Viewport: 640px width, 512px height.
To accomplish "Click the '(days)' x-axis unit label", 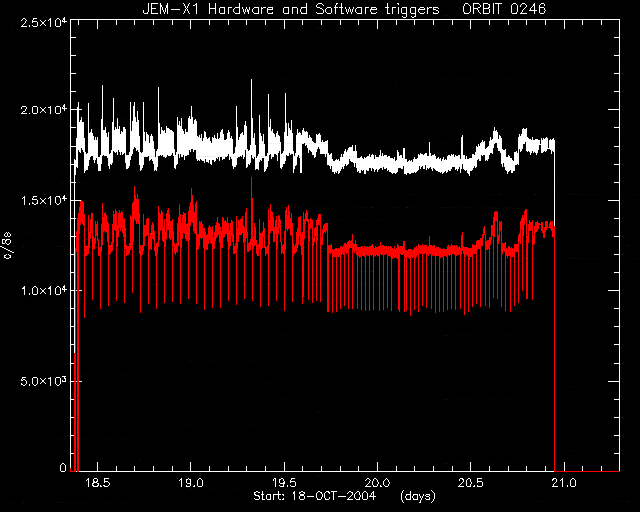I will (x=418, y=496).
